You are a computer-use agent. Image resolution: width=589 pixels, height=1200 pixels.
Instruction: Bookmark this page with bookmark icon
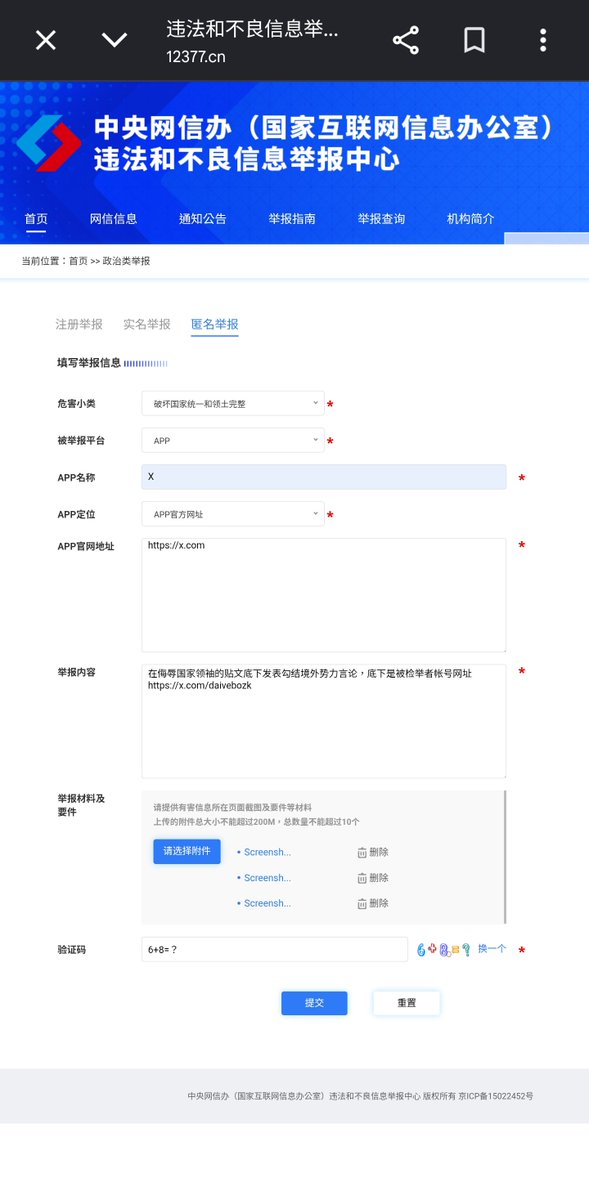[474, 40]
